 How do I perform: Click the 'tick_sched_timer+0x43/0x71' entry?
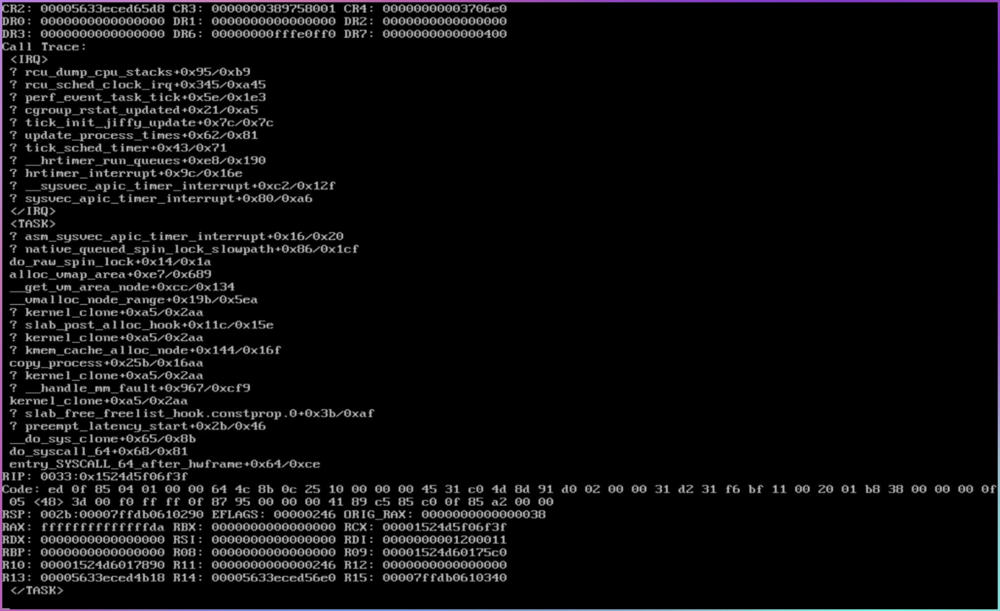[x=119, y=148]
